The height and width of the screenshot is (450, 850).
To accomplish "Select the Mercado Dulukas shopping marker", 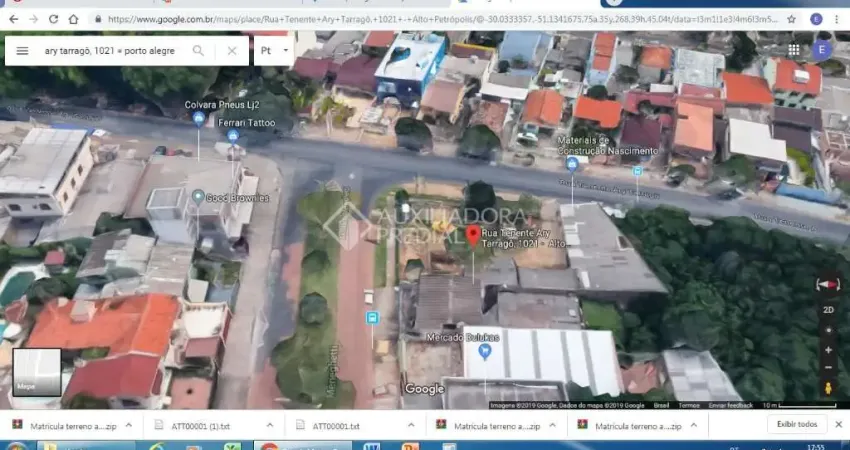I will pos(485,352).
